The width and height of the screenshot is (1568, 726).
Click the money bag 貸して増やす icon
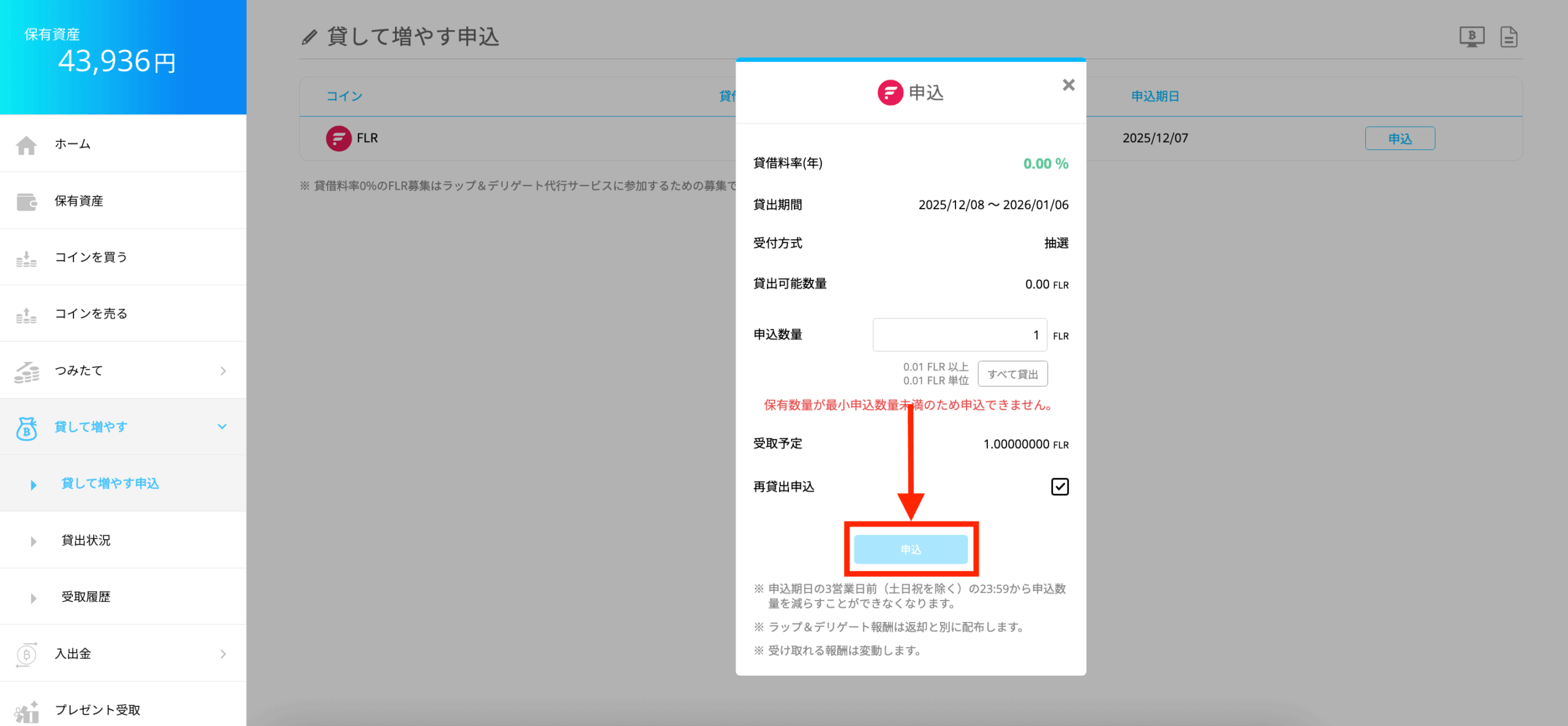[26, 428]
